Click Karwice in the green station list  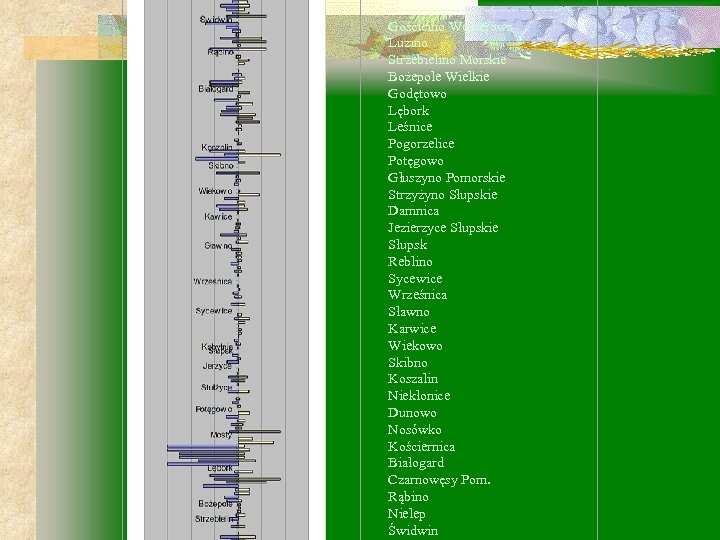coord(412,329)
